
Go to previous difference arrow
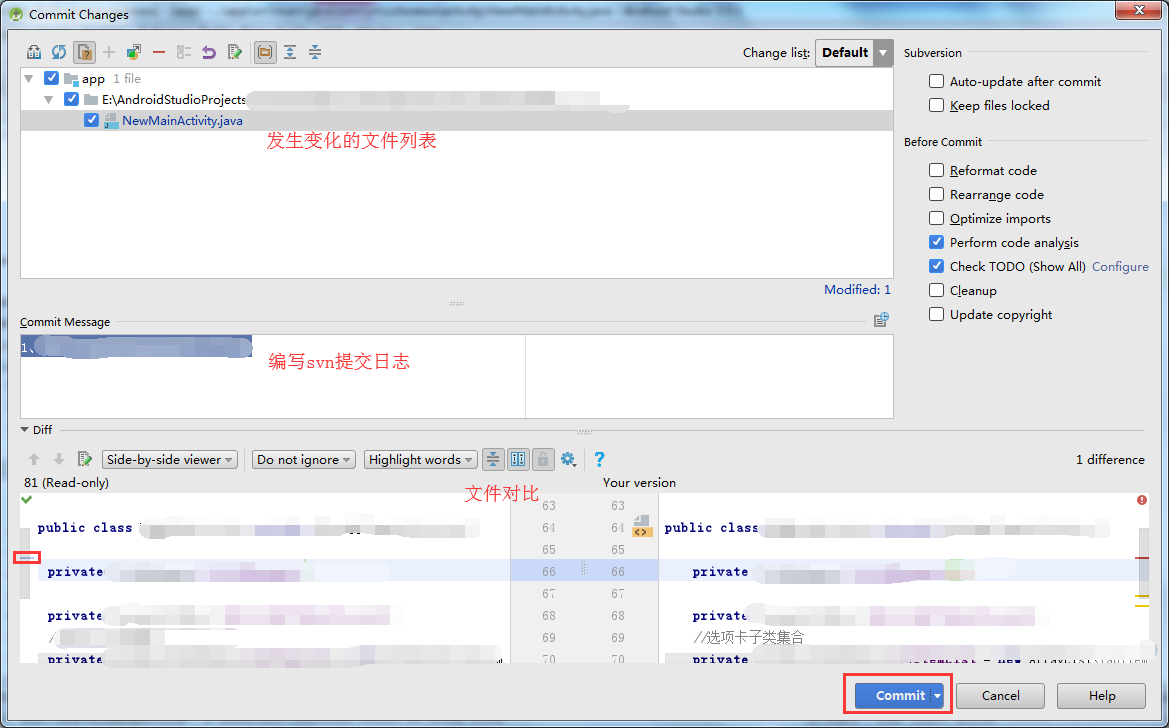pyautogui.click(x=34, y=459)
